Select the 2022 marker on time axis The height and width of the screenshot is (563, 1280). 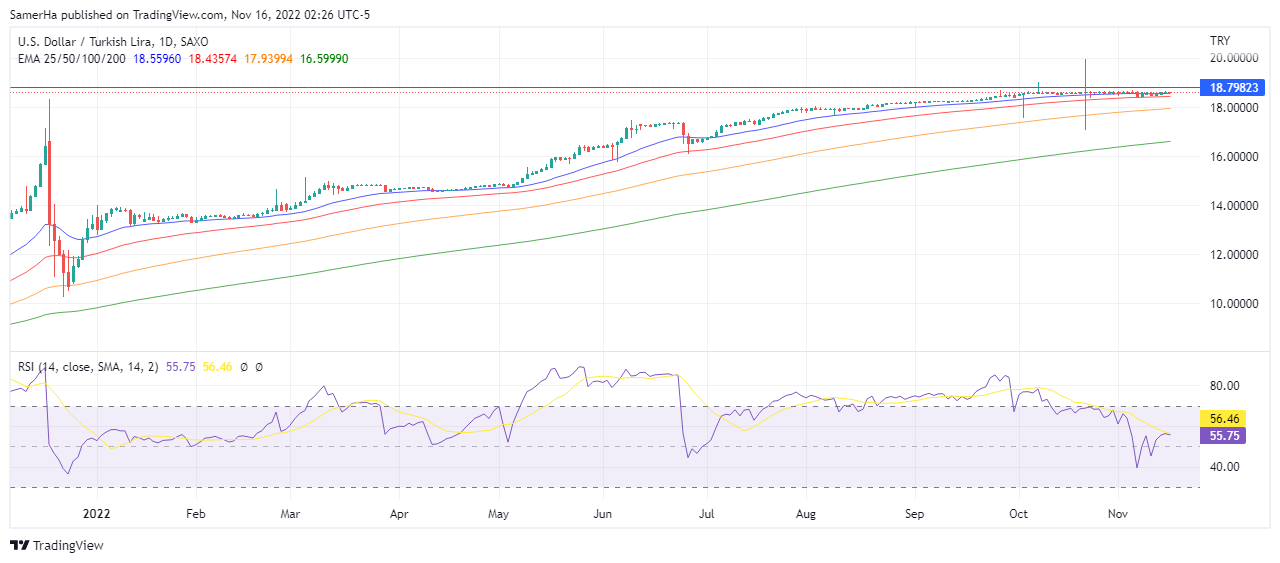pos(97,514)
